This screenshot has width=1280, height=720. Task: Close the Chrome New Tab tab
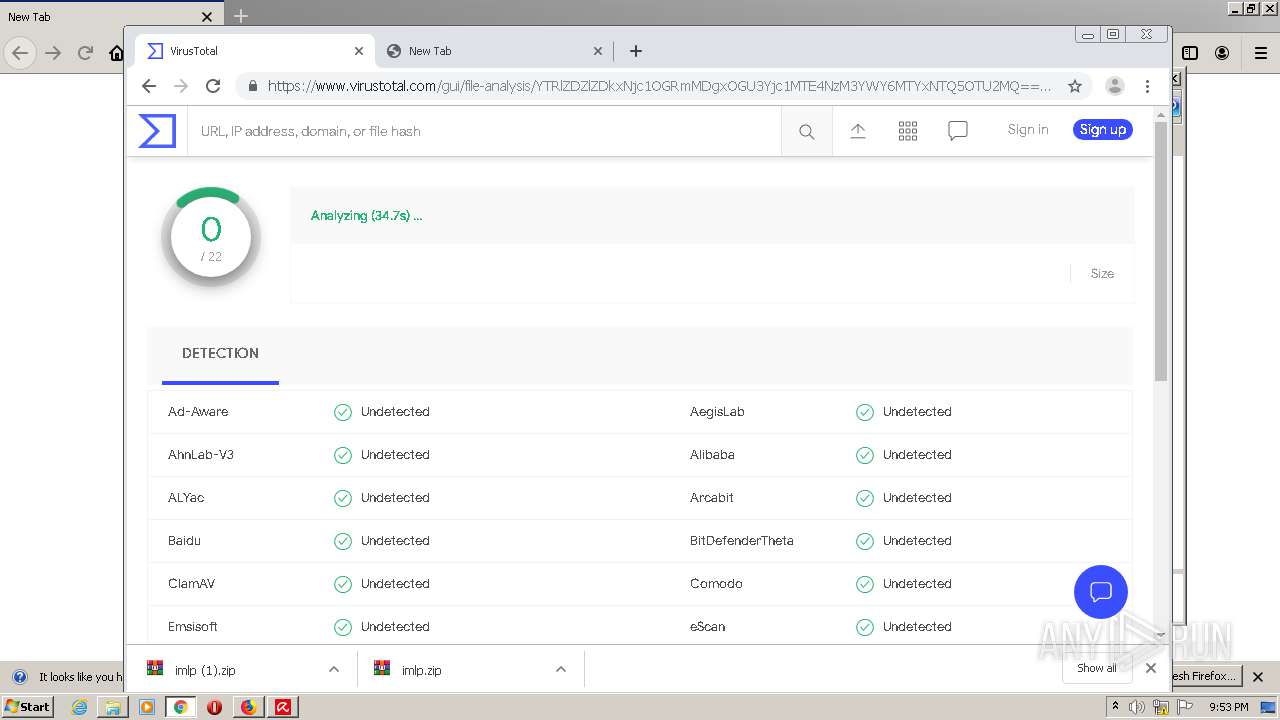pyautogui.click(x=598, y=51)
